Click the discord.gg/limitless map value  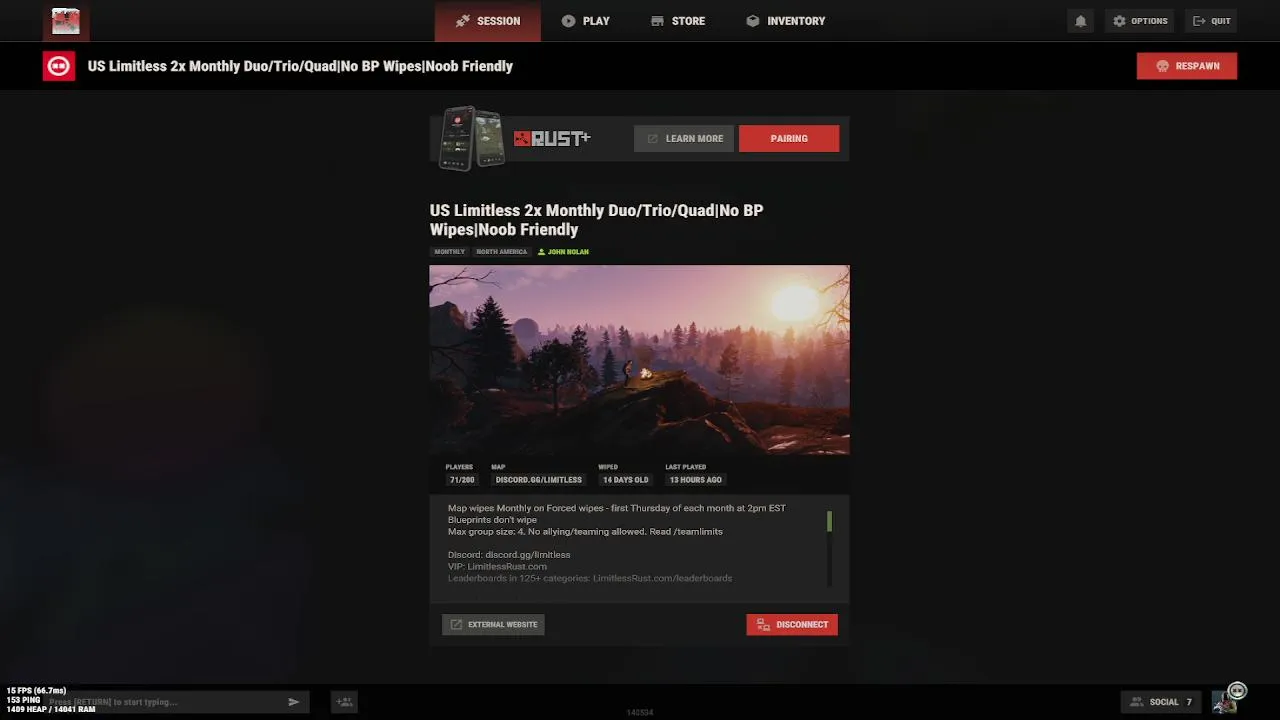pyautogui.click(x=538, y=480)
